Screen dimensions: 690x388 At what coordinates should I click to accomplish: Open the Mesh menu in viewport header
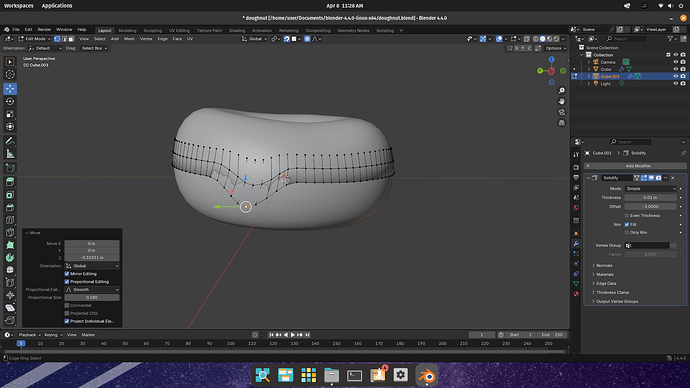pyautogui.click(x=129, y=39)
